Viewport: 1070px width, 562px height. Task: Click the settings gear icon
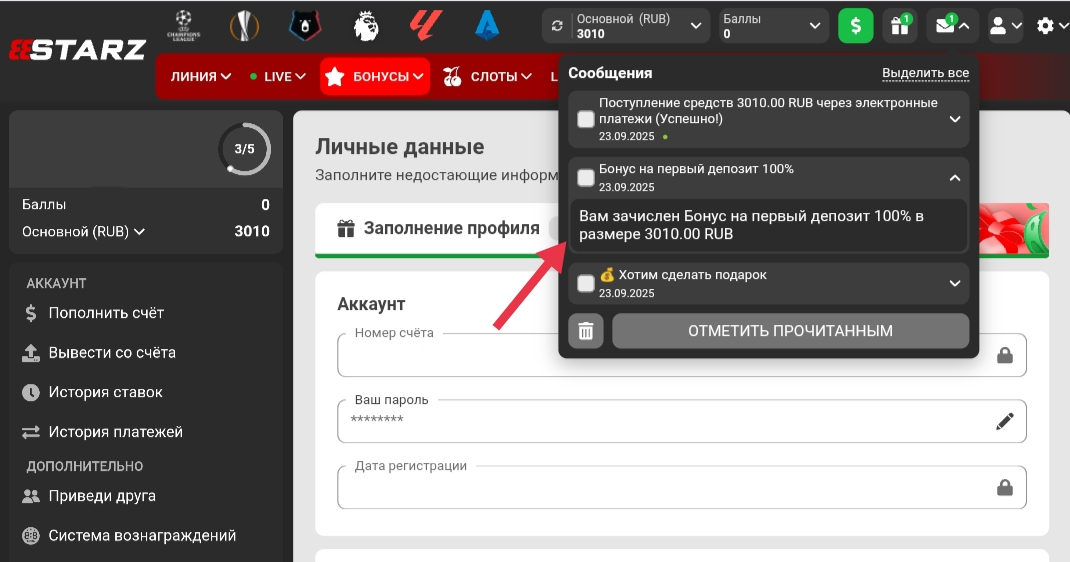(x=1046, y=26)
